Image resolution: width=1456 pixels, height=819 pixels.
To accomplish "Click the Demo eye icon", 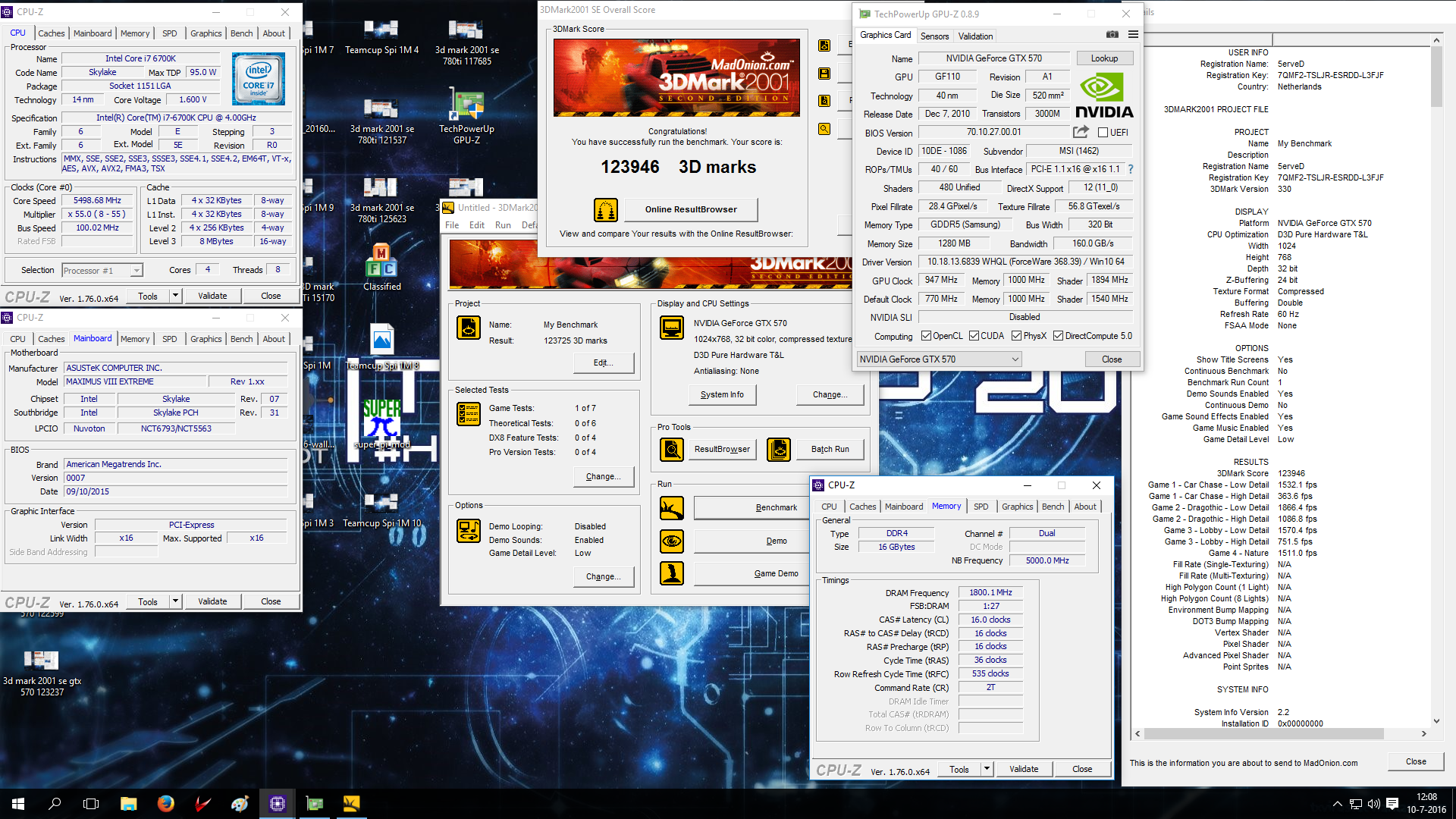I will coord(672,541).
